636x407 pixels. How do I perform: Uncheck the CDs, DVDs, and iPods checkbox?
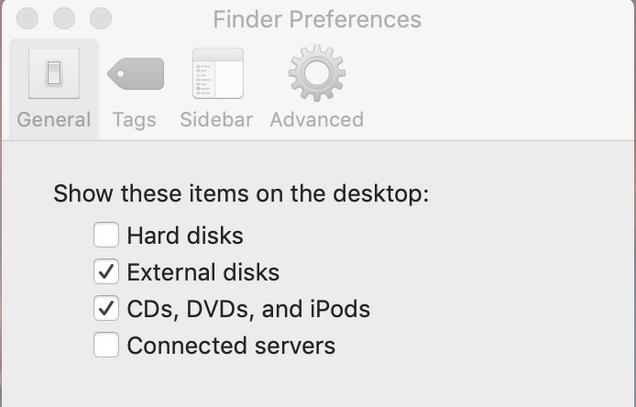(106, 308)
